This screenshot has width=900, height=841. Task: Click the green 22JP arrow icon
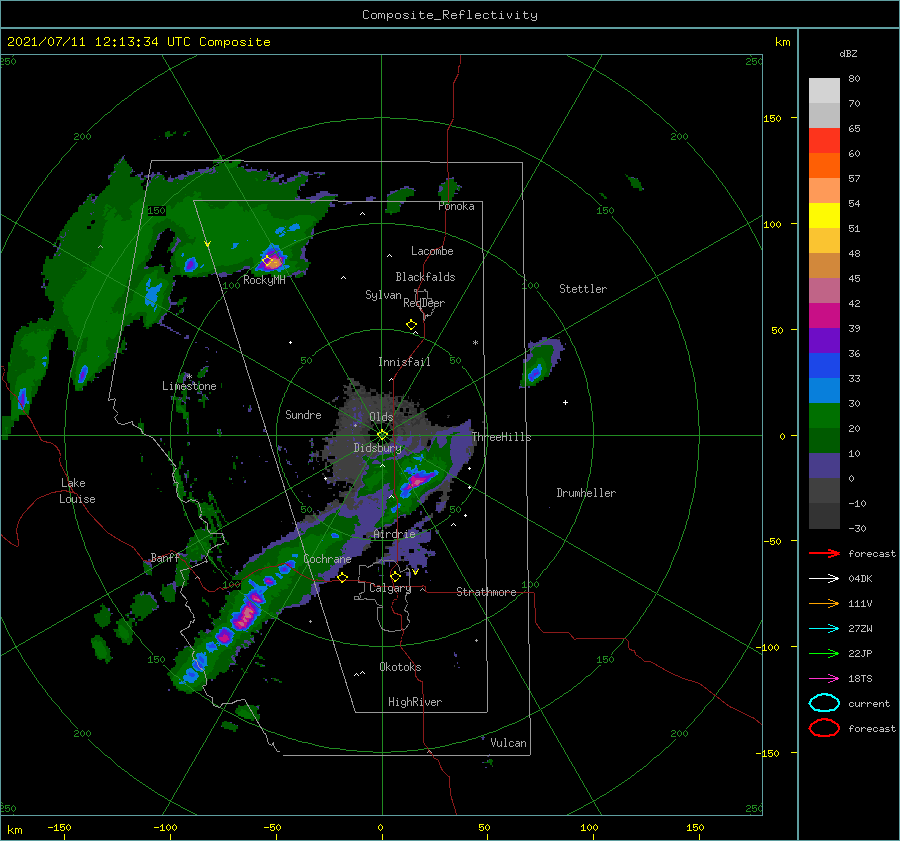tap(824, 653)
